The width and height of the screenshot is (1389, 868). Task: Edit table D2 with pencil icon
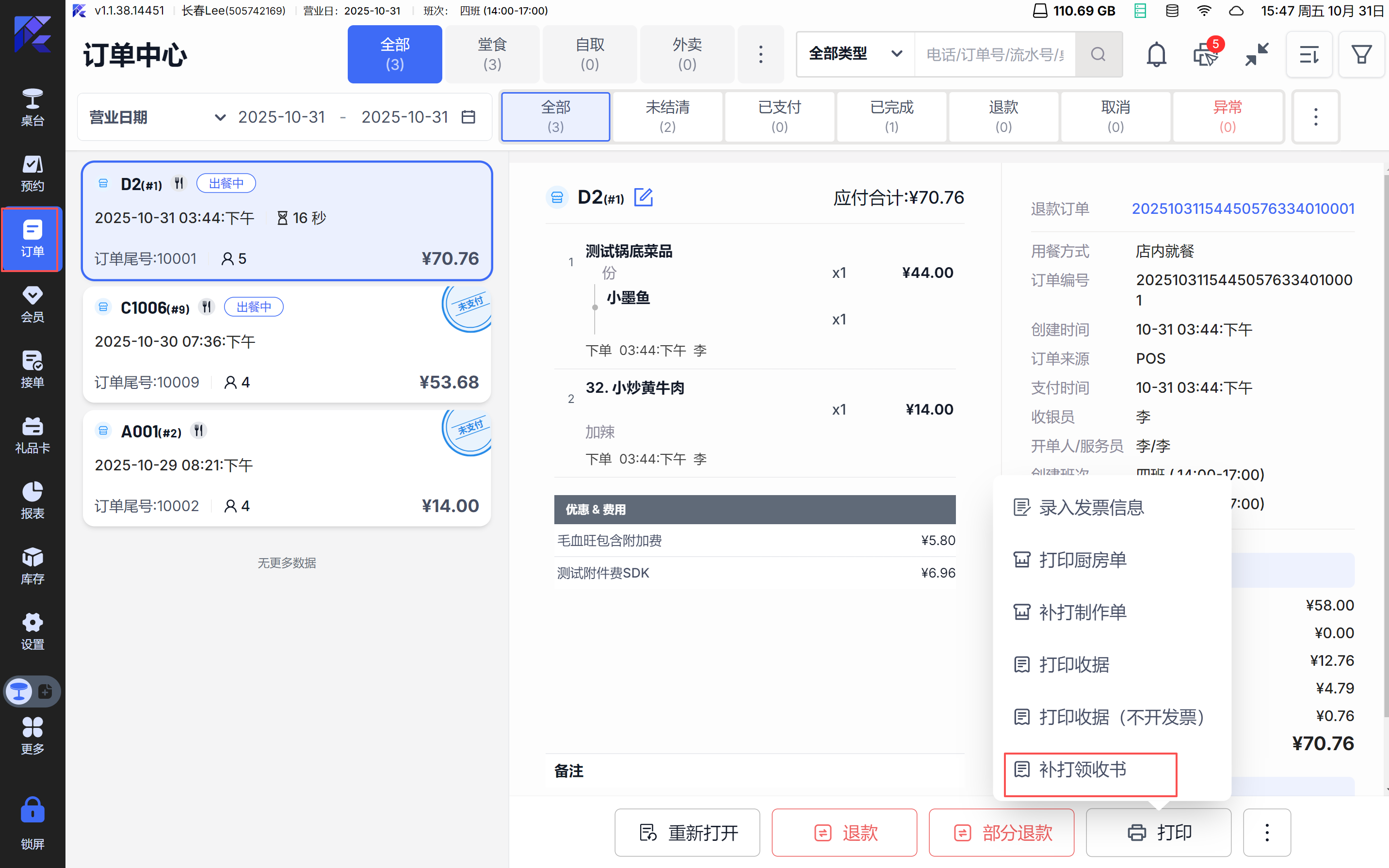(x=644, y=197)
